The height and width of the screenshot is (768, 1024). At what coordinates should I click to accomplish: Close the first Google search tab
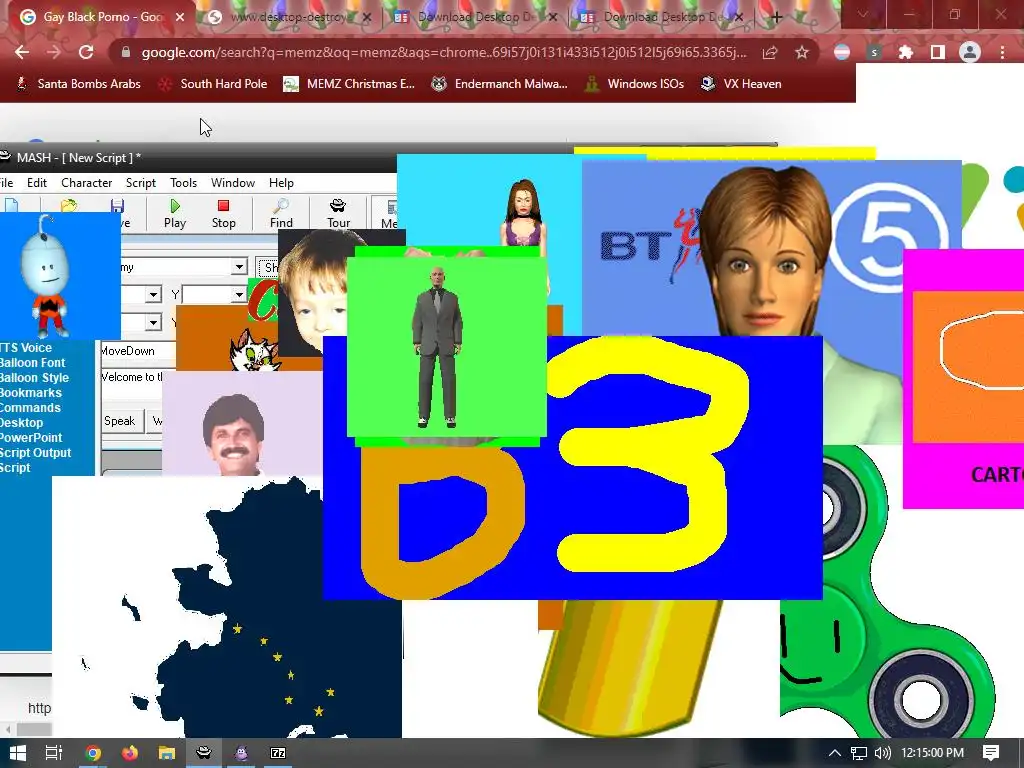click(180, 18)
